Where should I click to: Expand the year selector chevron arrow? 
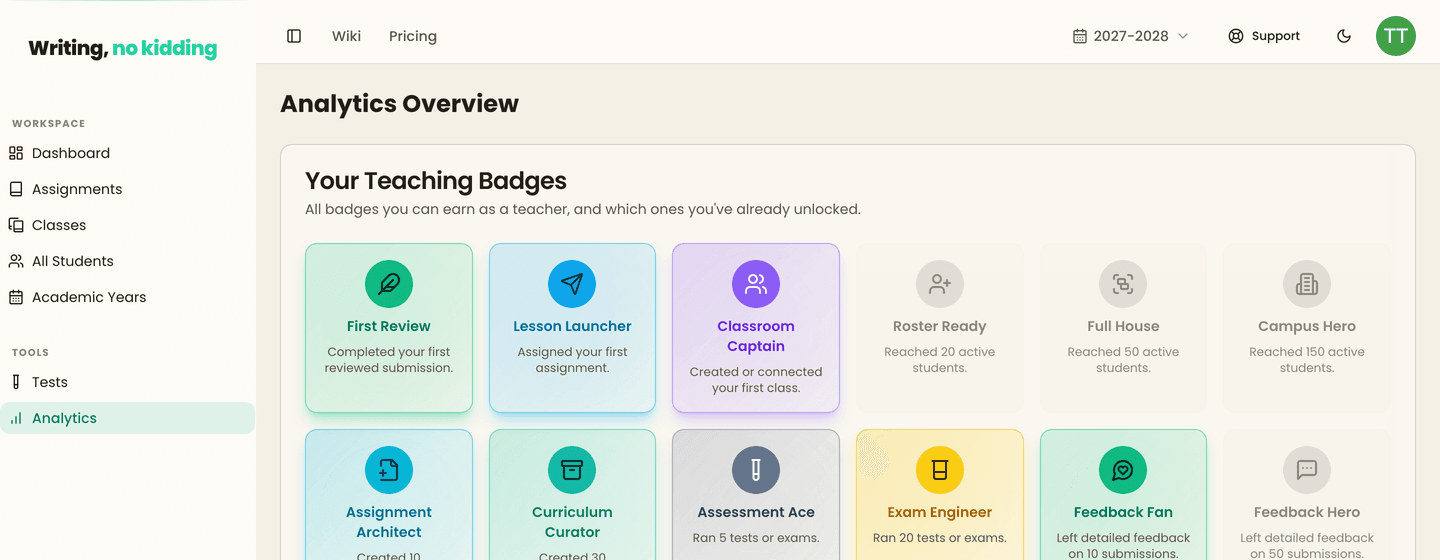click(1183, 36)
